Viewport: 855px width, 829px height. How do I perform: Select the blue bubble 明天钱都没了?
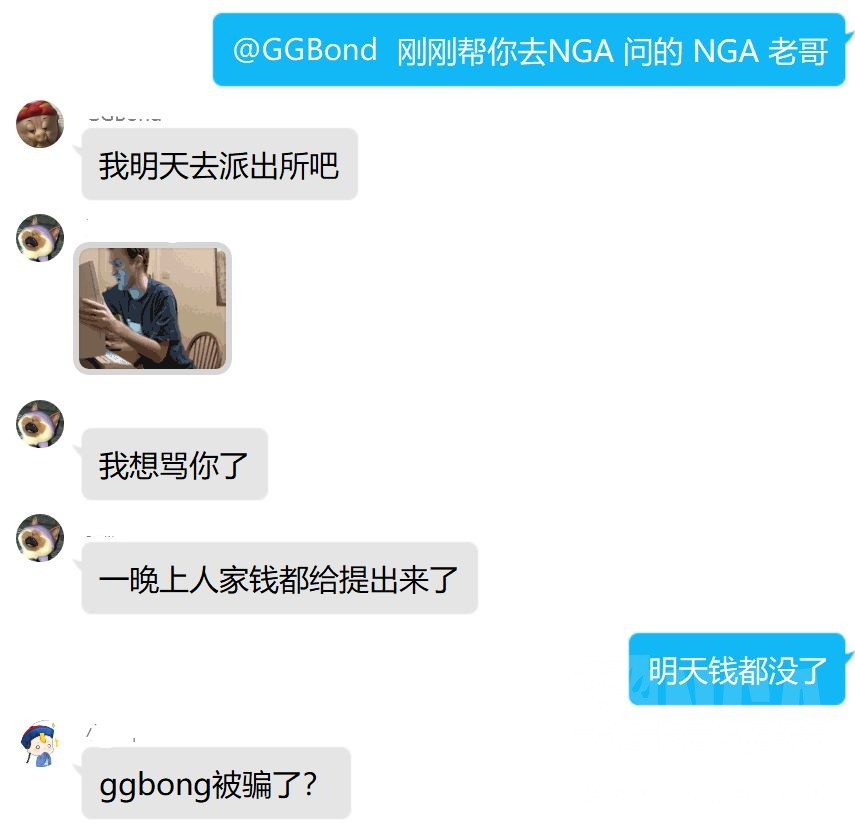[737, 669]
